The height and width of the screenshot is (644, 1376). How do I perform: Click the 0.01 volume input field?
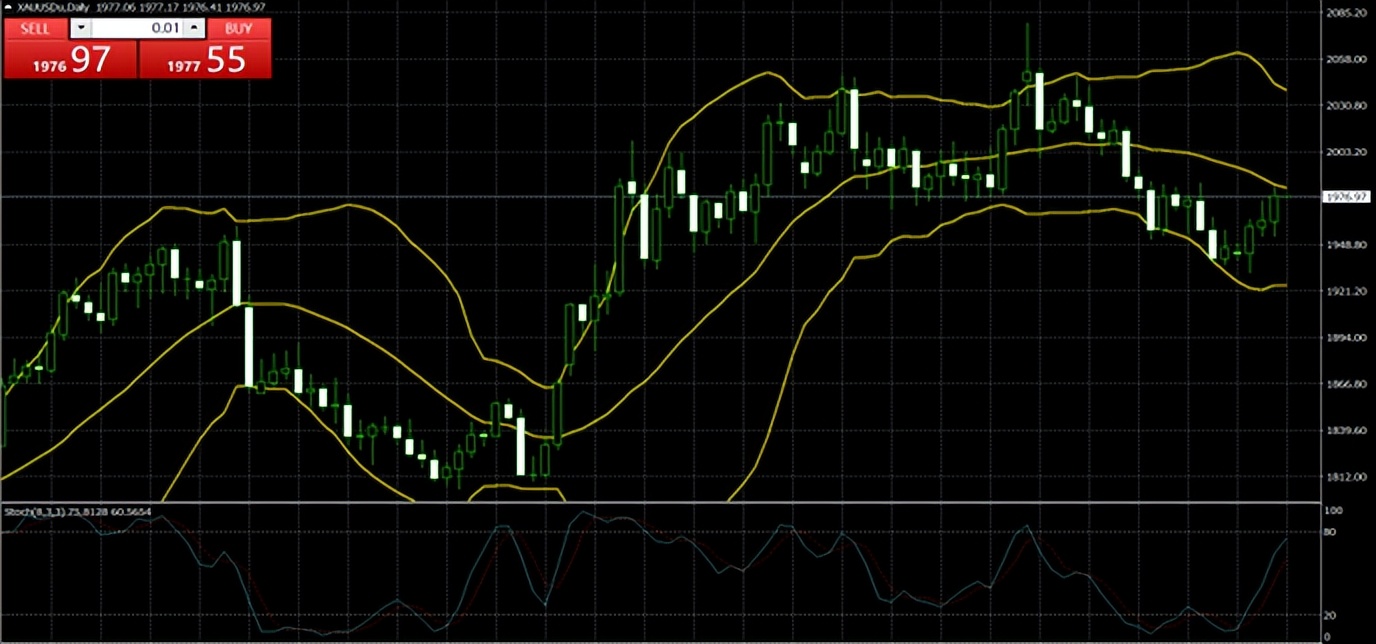point(137,29)
